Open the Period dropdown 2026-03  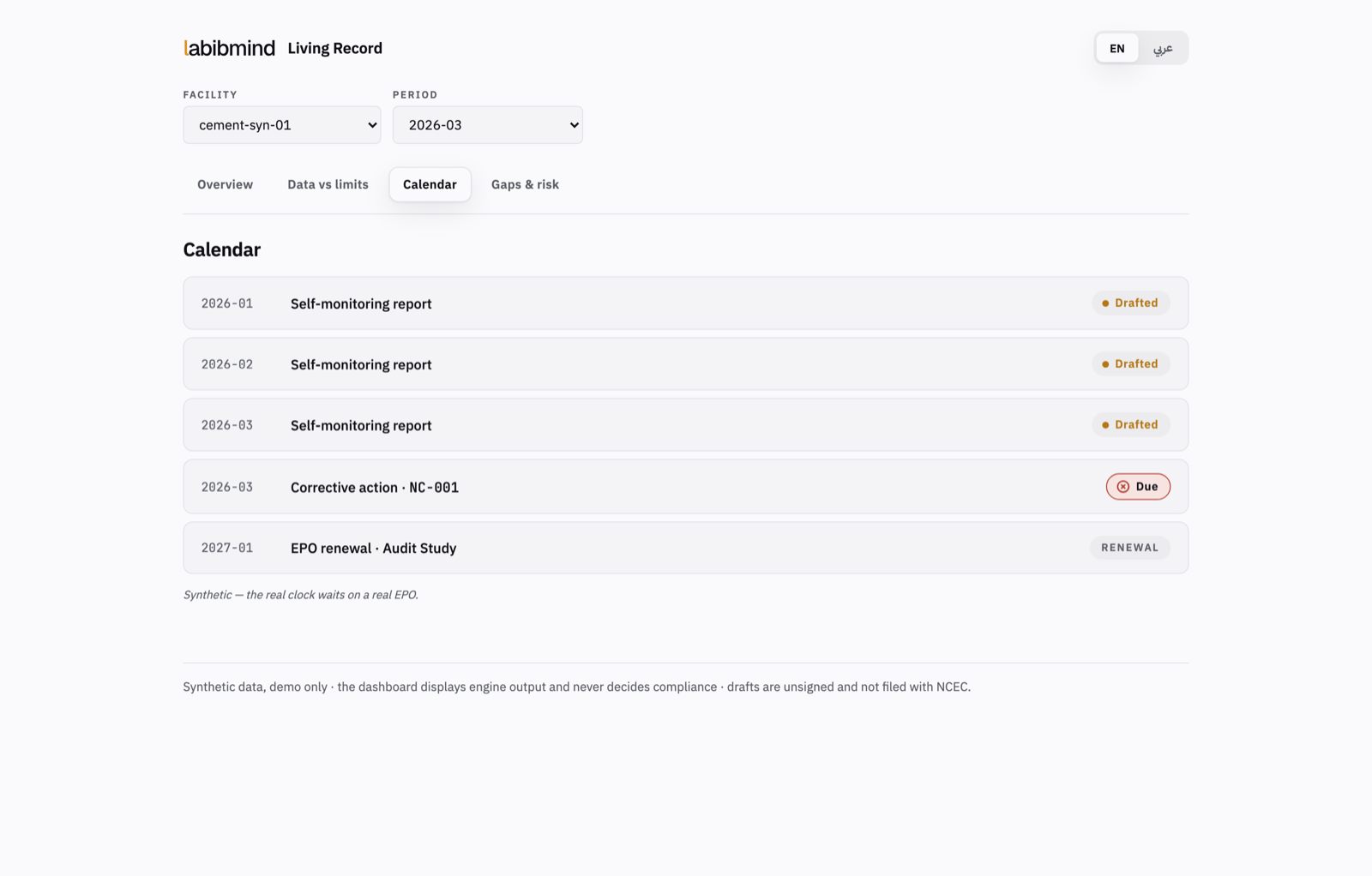pyautogui.click(x=488, y=125)
